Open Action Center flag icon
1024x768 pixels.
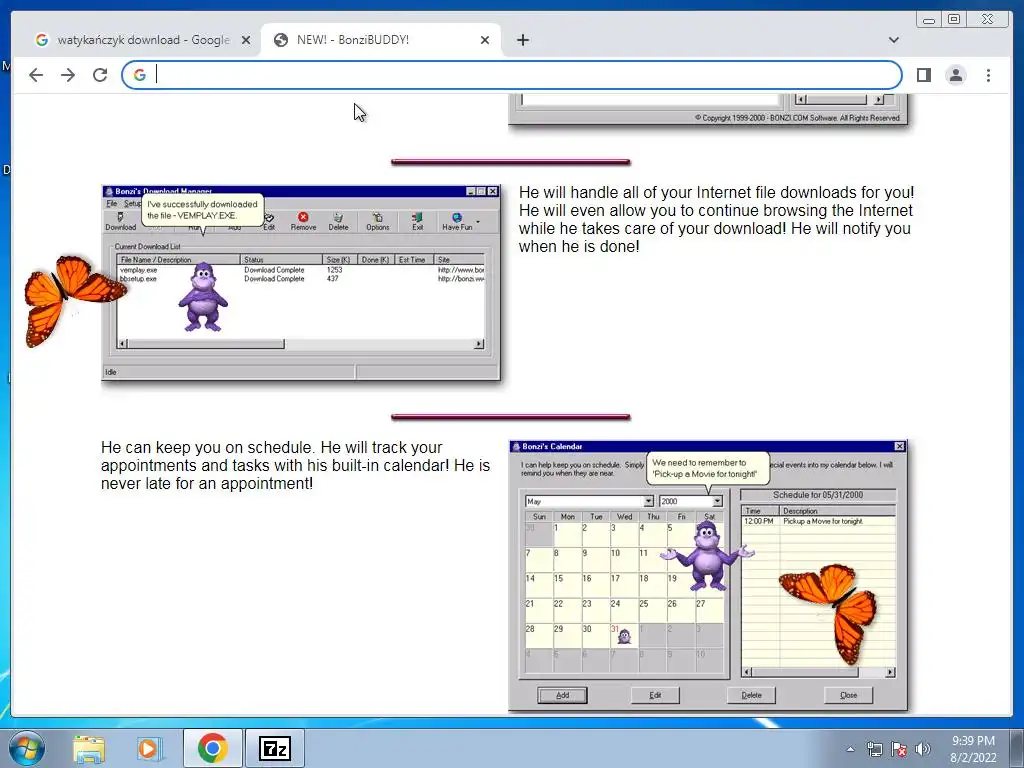[x=899, y=749]
